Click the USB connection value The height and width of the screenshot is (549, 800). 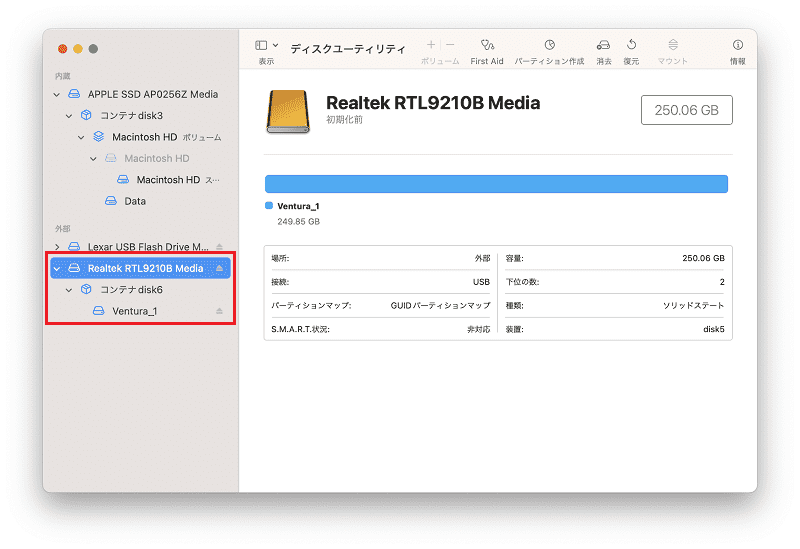[481, 282]
